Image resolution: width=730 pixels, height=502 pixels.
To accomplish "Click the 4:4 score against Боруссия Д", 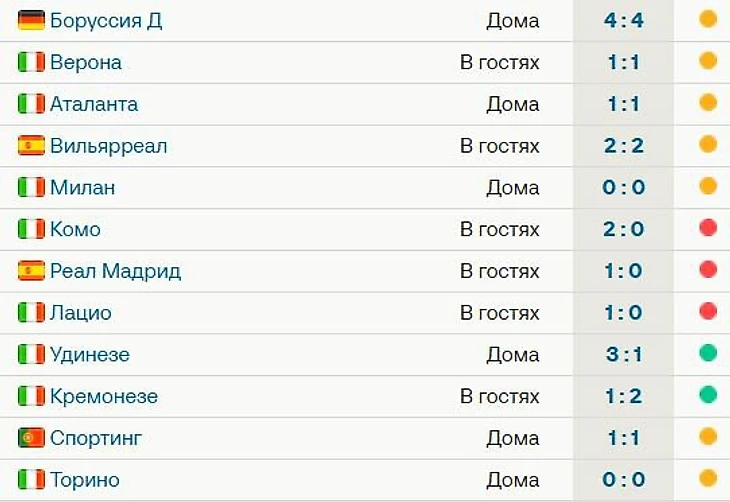I will 625,20.
